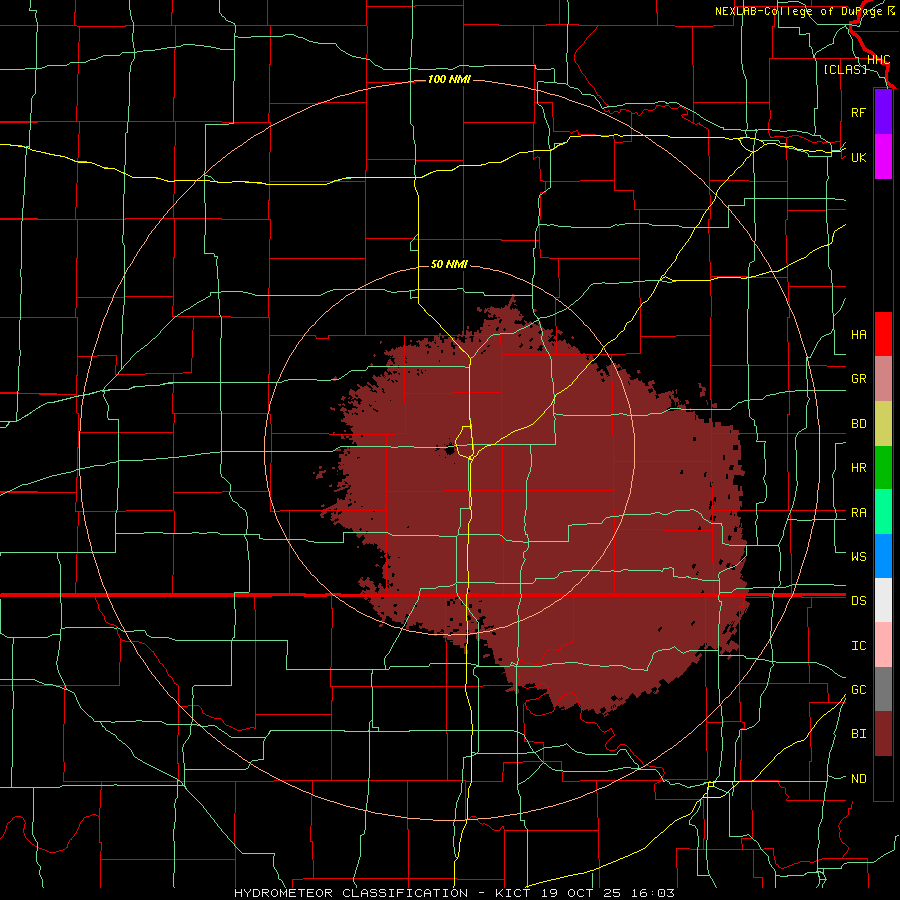Select the WS blue legend swatch
The width and height of the screenshot is (900, 900).
[x=883, y=556]
